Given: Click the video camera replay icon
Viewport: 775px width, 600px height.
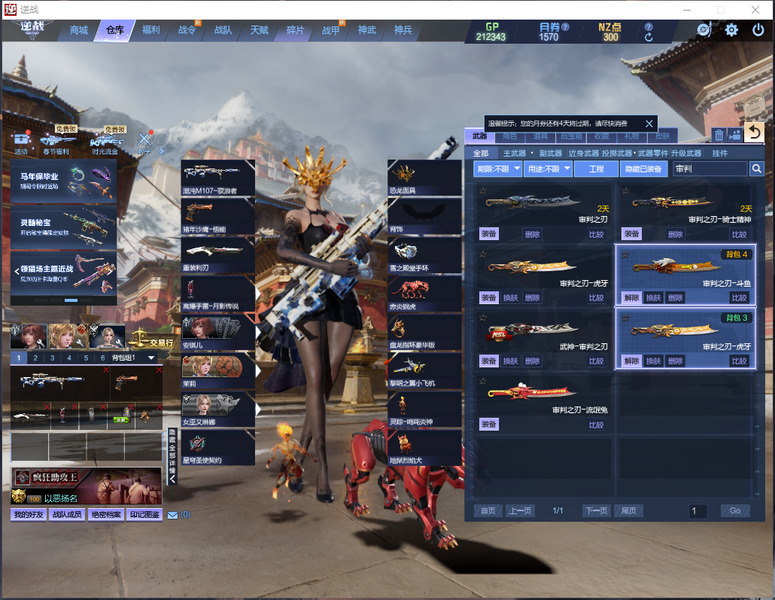Looking at the screenshot, I should 735,134.
